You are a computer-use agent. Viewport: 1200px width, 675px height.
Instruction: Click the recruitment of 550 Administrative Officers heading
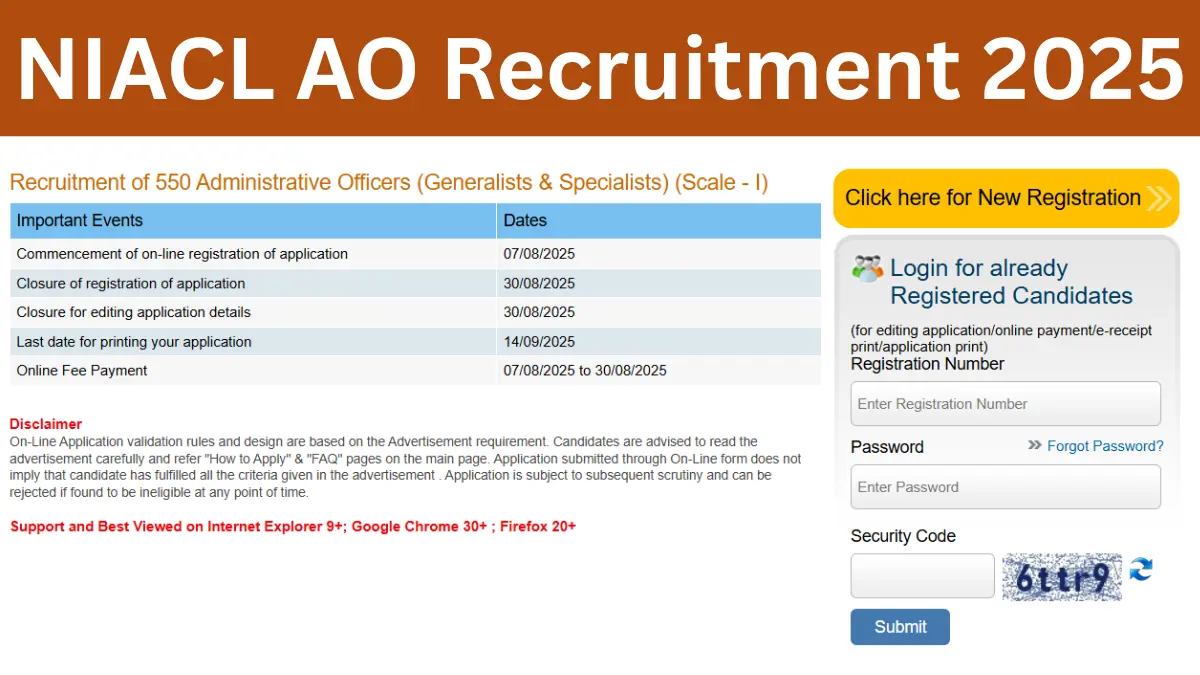pyautogui.click(x=389, y=182)
